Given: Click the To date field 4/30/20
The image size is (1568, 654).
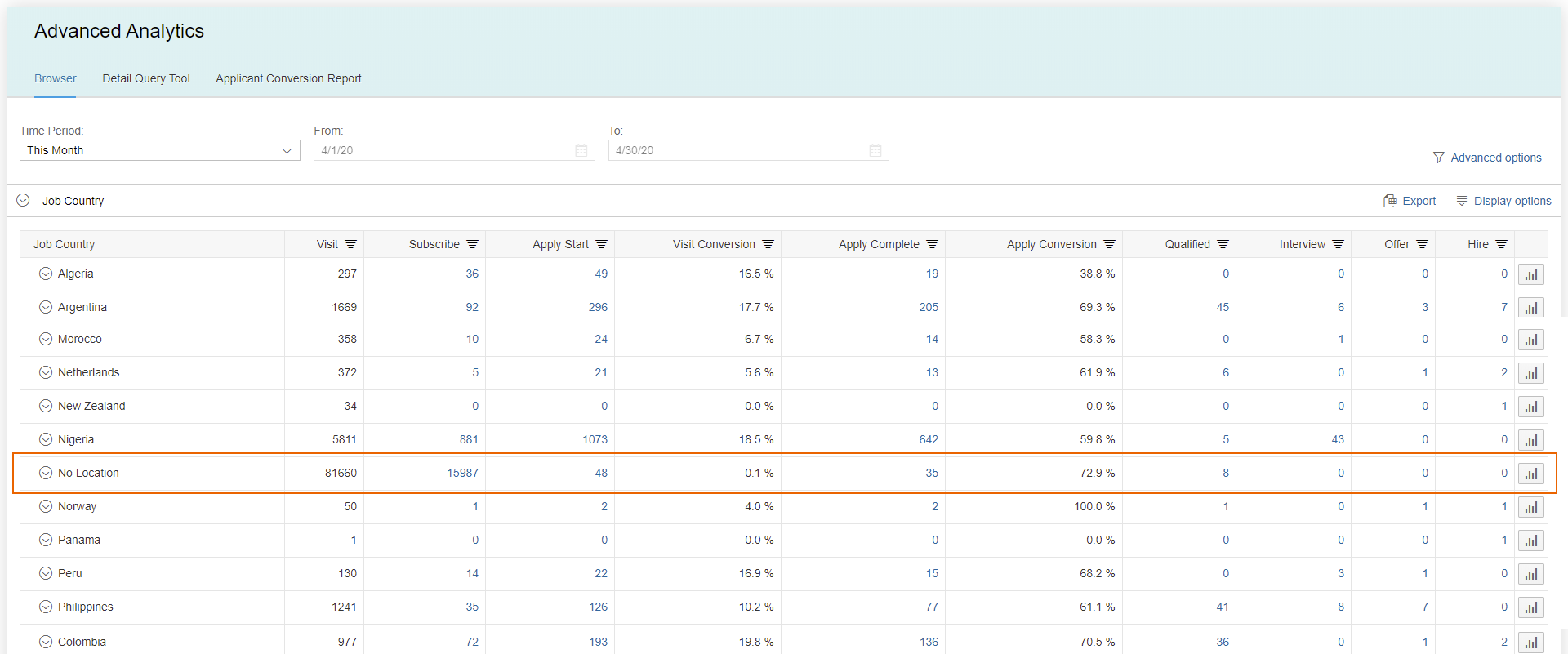Looking at the screenshot, I should click(x=748, y=150).
